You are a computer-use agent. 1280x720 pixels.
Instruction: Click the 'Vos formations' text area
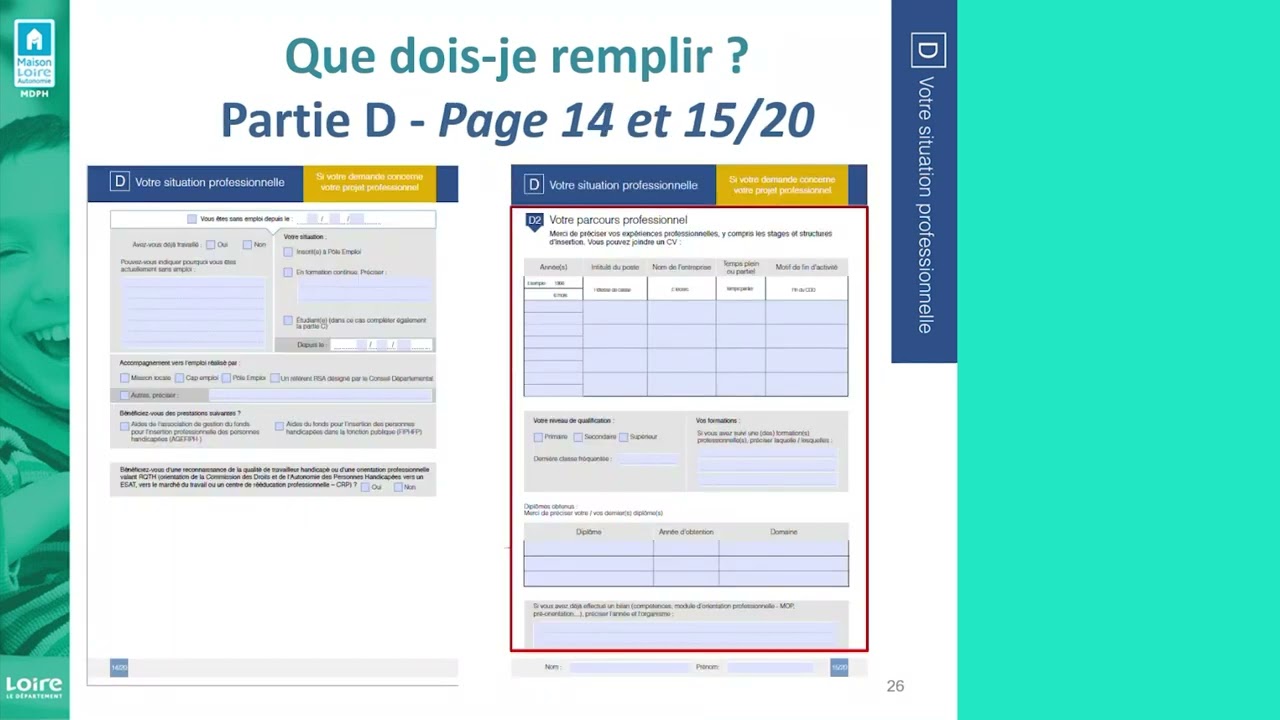pos(767,466)
